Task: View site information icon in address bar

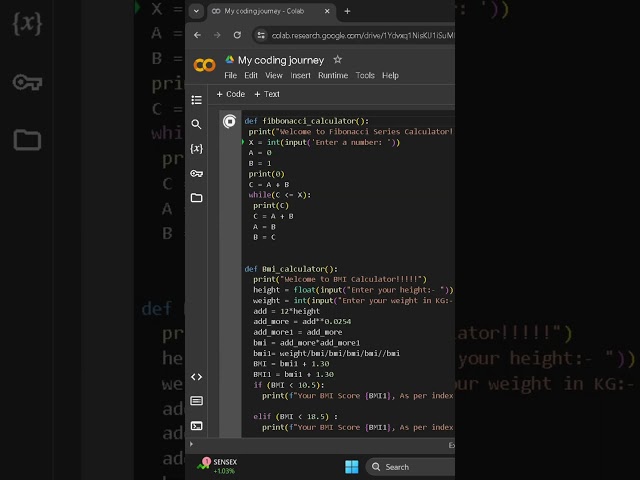Action: click(x=261, y=36)
